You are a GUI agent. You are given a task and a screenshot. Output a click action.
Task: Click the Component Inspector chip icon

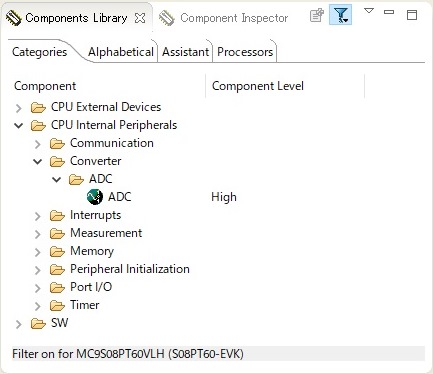coord(166,18)
